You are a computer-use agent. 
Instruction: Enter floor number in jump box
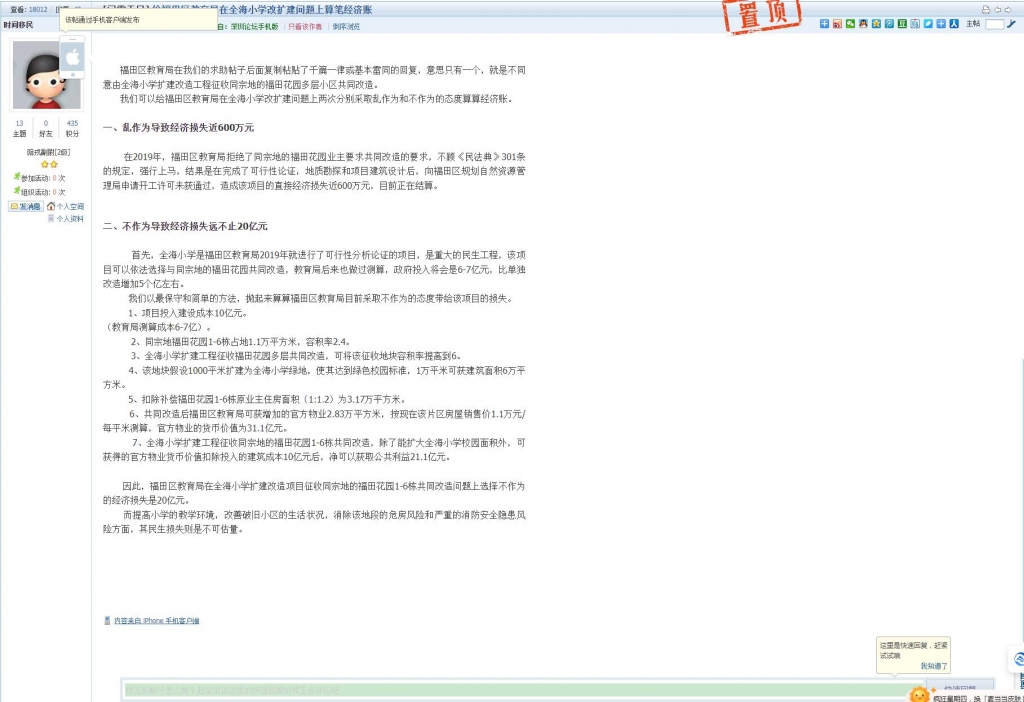point(994,23)
